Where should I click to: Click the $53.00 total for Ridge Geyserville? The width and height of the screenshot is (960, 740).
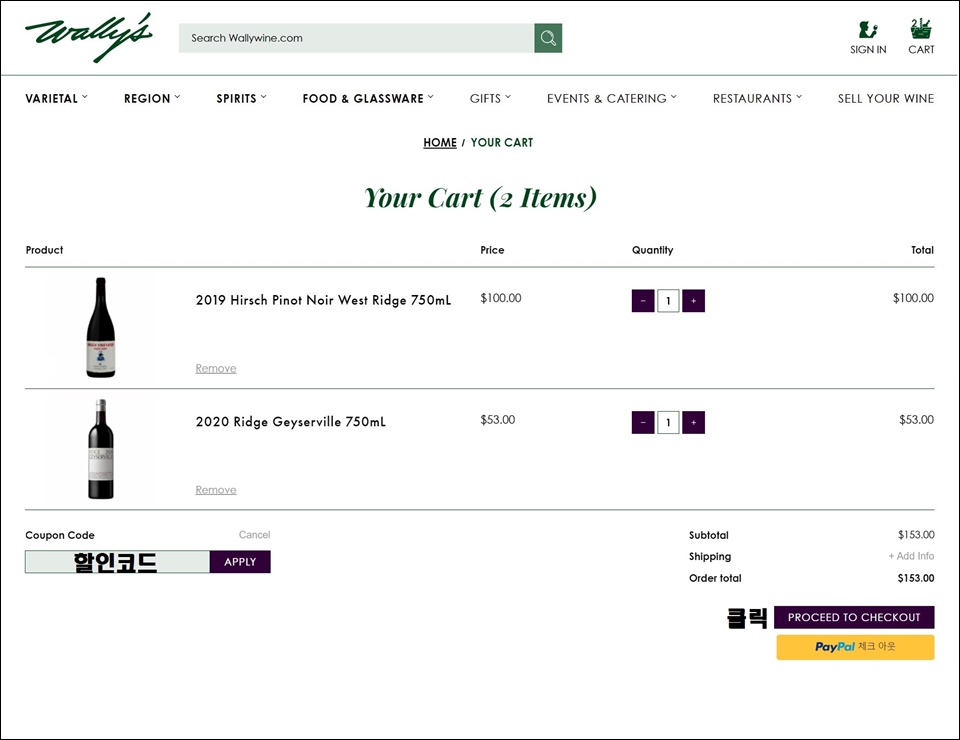coord(917,420)
